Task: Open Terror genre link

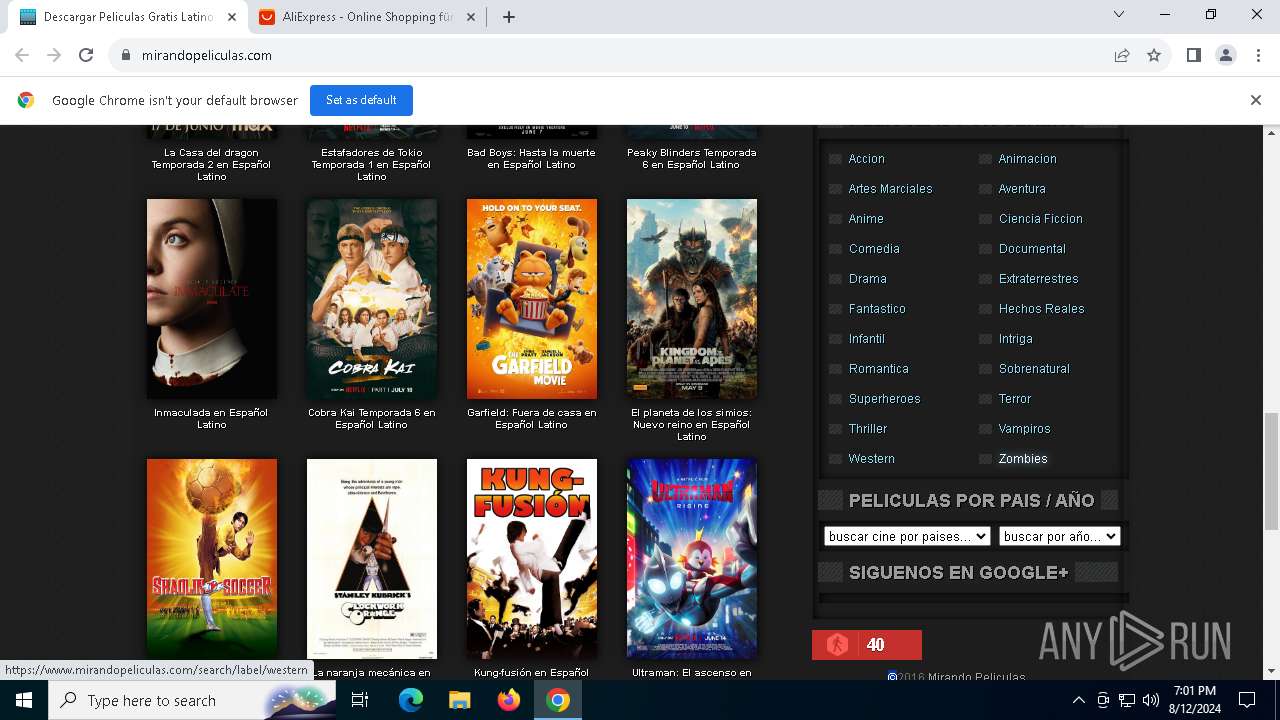Action: [1014, 399]
